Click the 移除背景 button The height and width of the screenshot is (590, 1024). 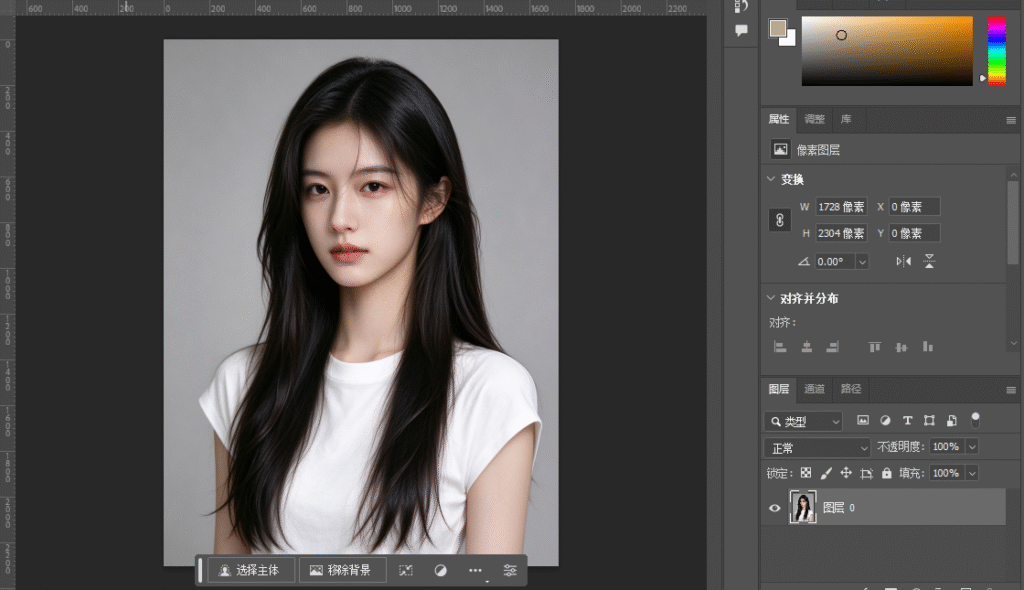click(x=342, y=570)
